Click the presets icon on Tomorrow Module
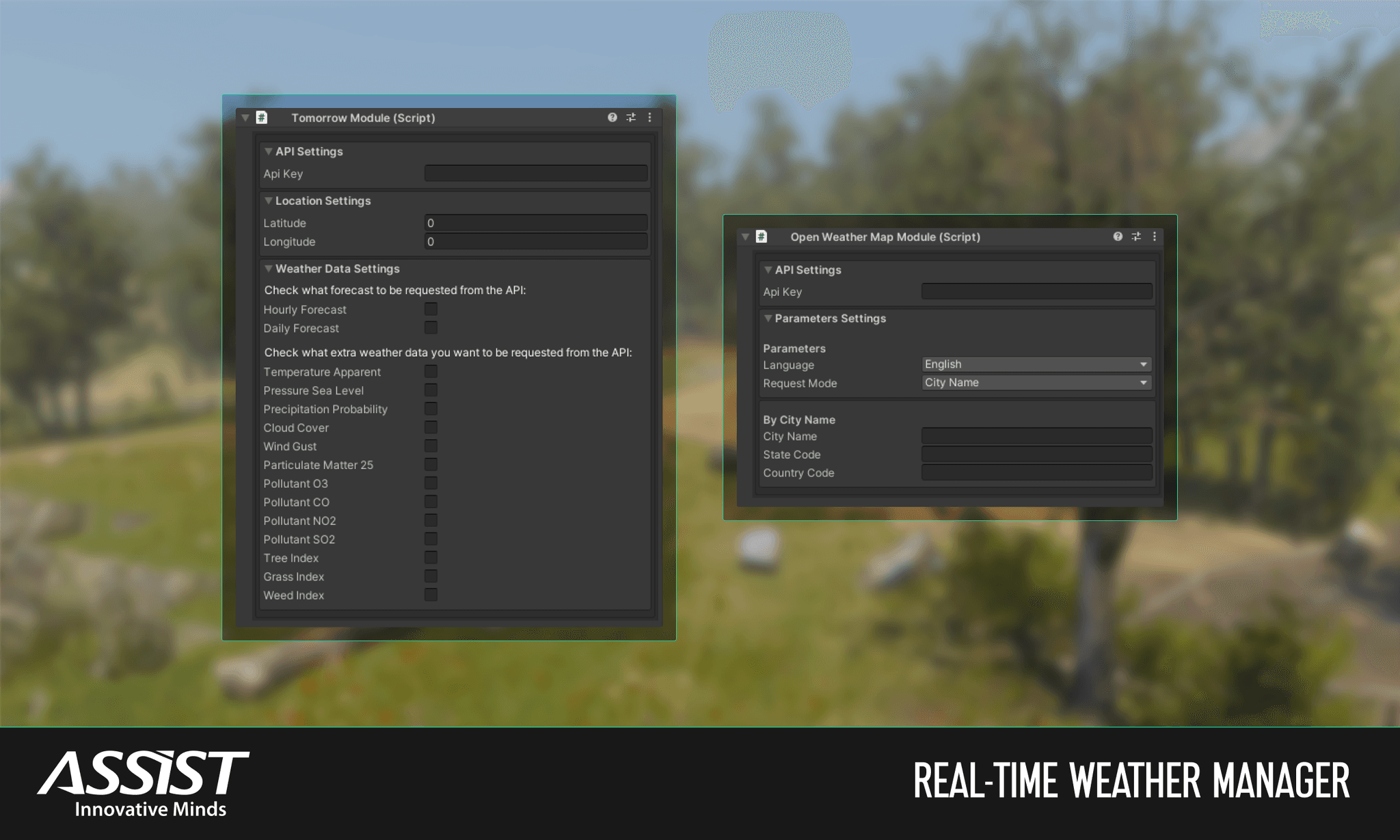The width and height of the screenshot is (1400, 840). point(631,118)
